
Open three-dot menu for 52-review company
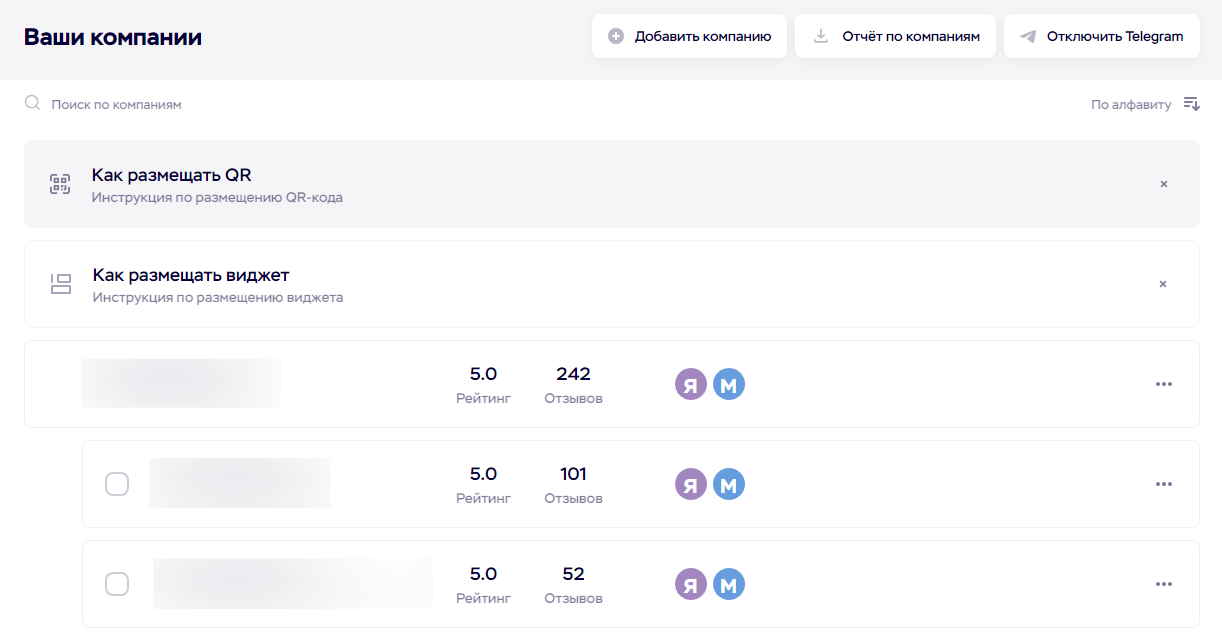(1163, 584)
